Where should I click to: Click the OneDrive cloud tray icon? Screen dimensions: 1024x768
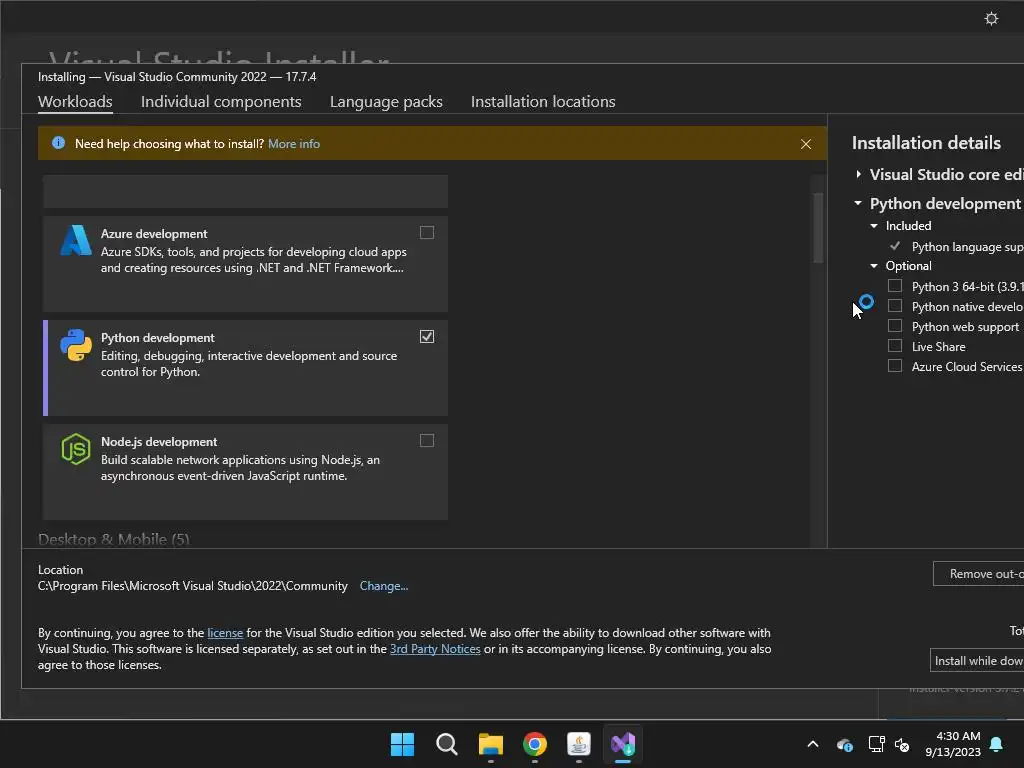[844, 744]
